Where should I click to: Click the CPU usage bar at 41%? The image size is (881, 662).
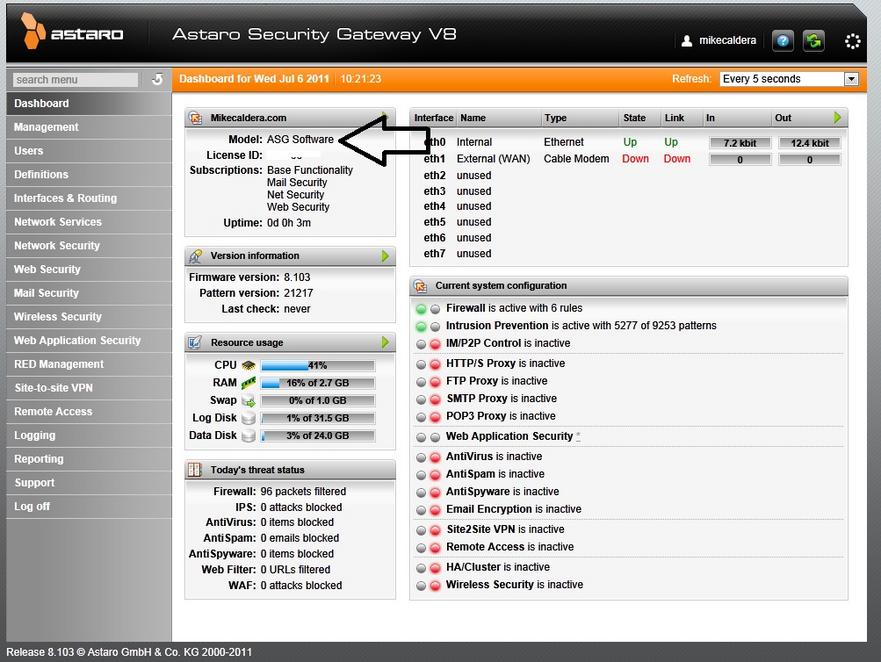click(317, 366)
